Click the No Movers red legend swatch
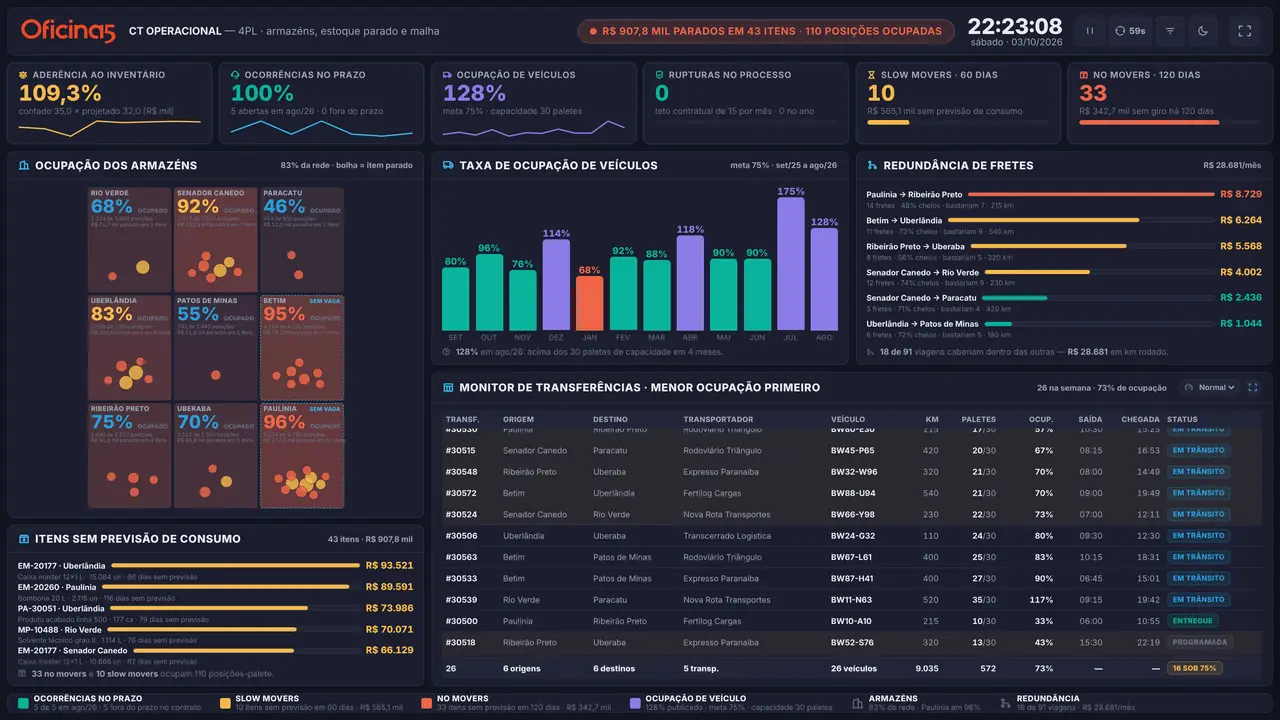 (427, 703)
